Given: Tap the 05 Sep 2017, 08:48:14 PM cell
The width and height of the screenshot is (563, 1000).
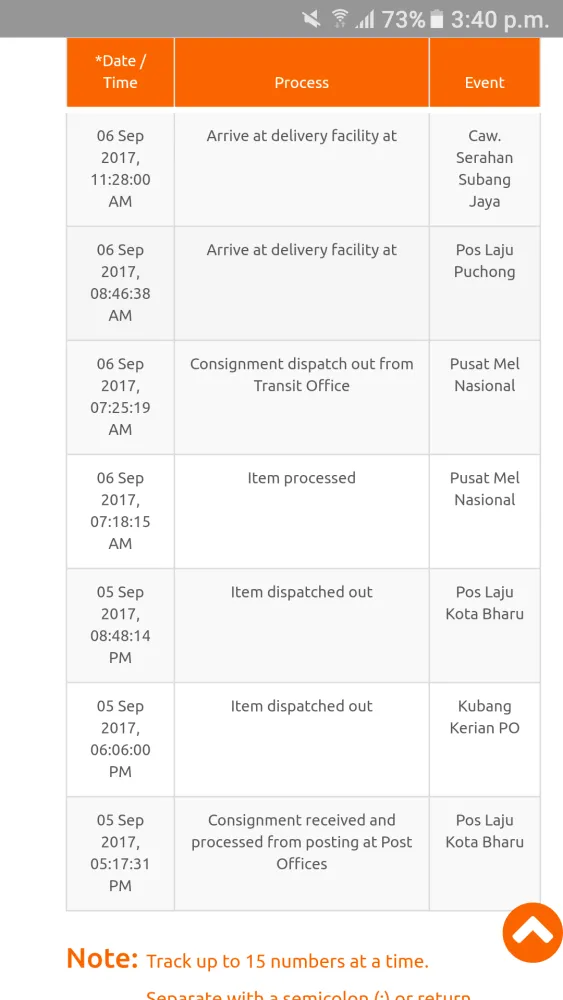Looking at the screenshot, I should (x=120, y=625).
